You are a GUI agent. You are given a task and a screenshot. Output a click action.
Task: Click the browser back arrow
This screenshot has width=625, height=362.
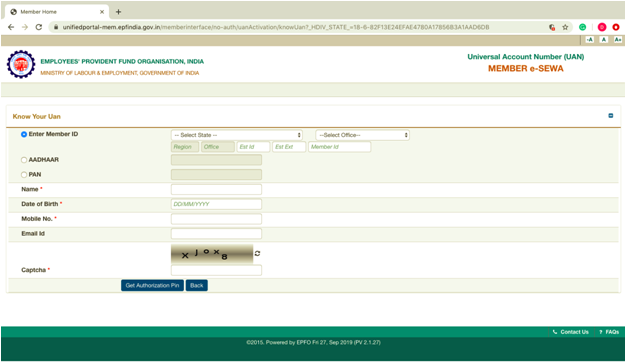point(11,27)
